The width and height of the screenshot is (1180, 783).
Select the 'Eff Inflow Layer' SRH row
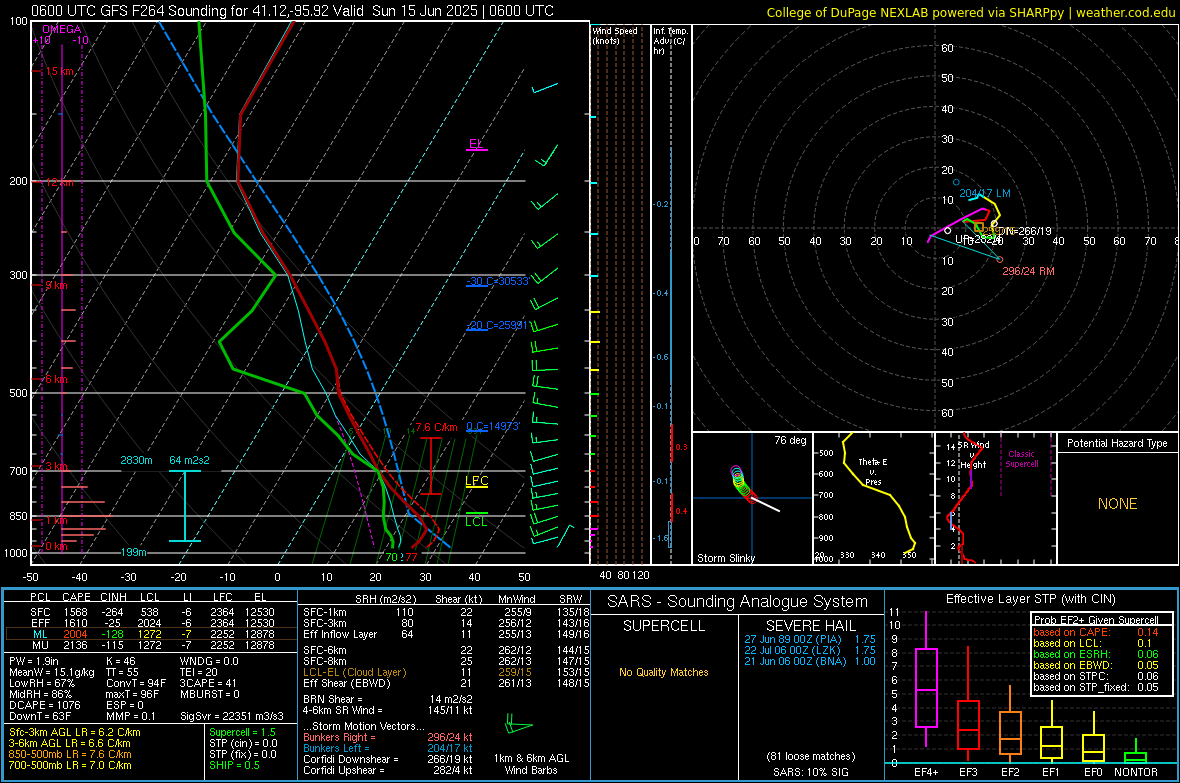(446, 634)
